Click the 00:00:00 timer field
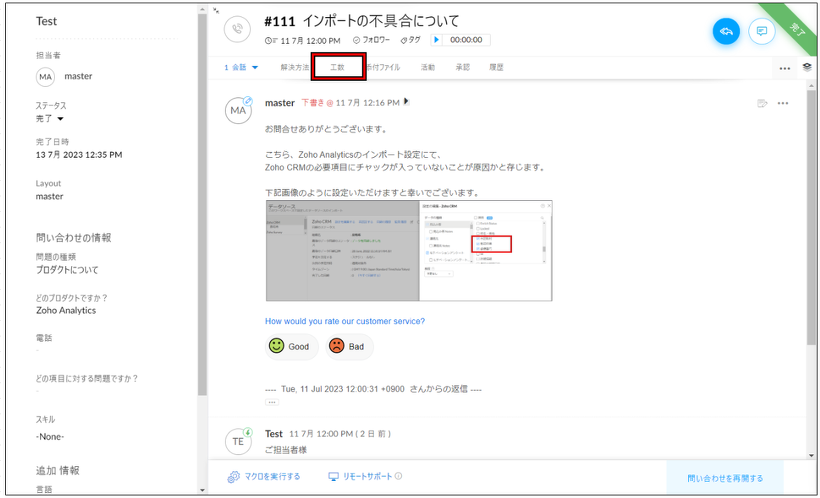 (466, 40)
